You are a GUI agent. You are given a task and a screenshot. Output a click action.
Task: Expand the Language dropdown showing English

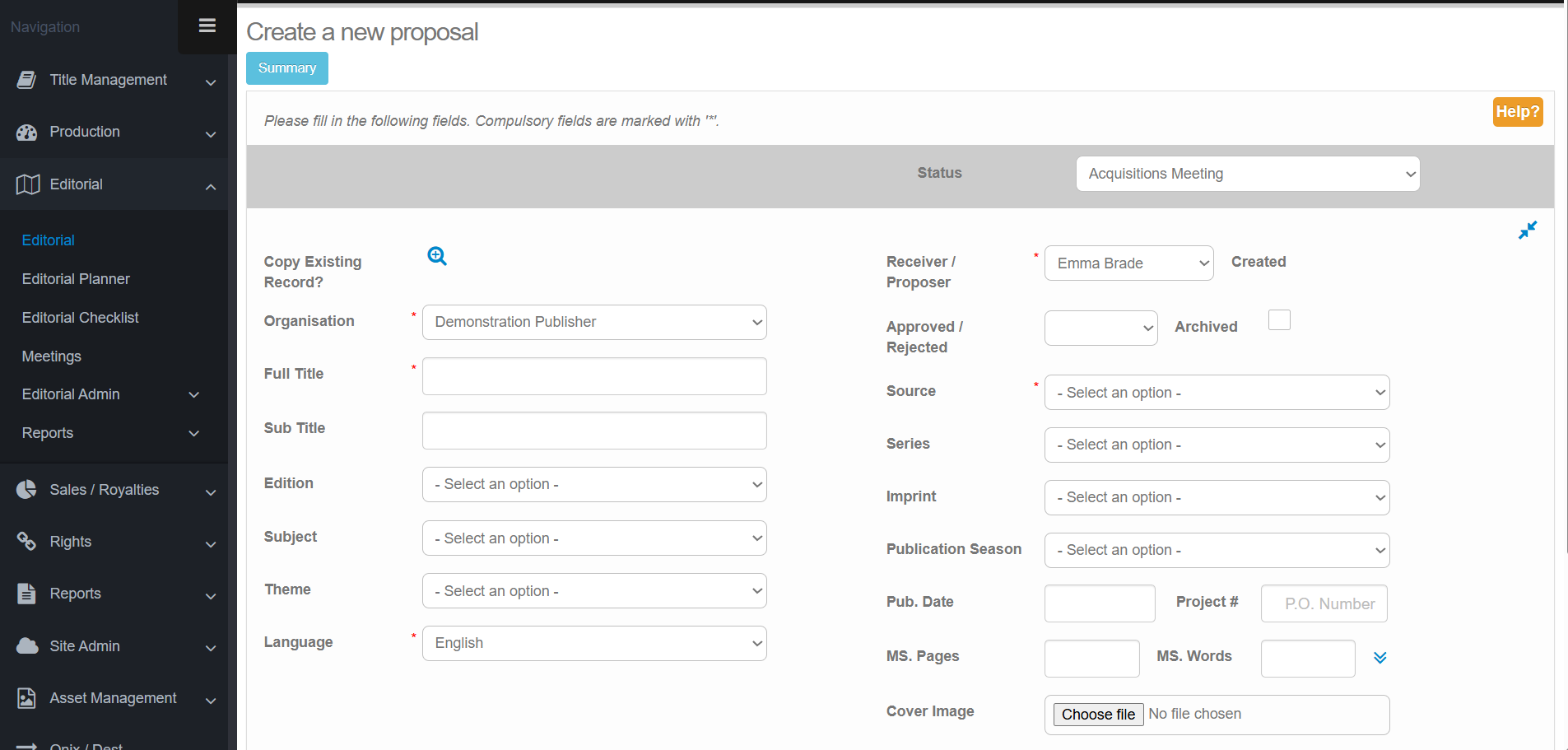point(594,644)
